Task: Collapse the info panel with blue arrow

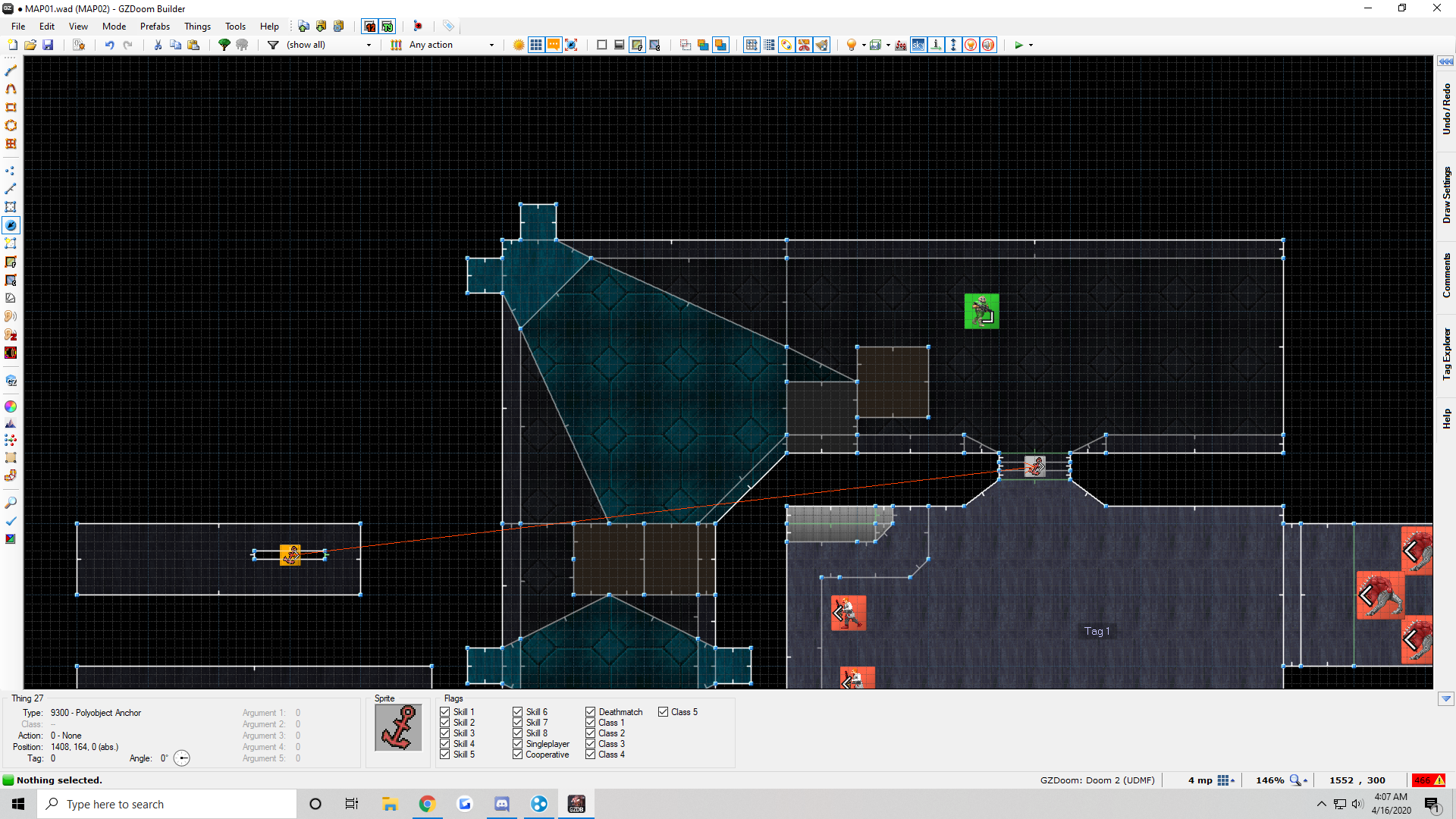Action: pyautogui.click(x=1446, y=699)
